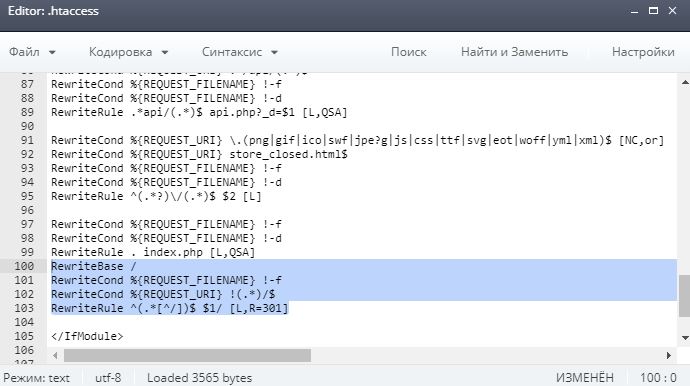The image size is (690, 386).
Task: Click the 'store_closed.html$' text
Action: (x=289, y=154)
